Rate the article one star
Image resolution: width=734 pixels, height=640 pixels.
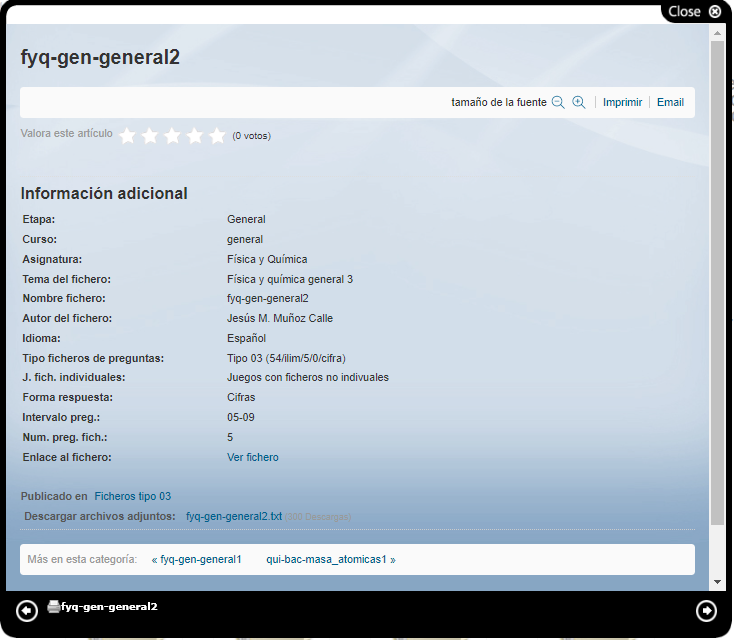point(127,136)
